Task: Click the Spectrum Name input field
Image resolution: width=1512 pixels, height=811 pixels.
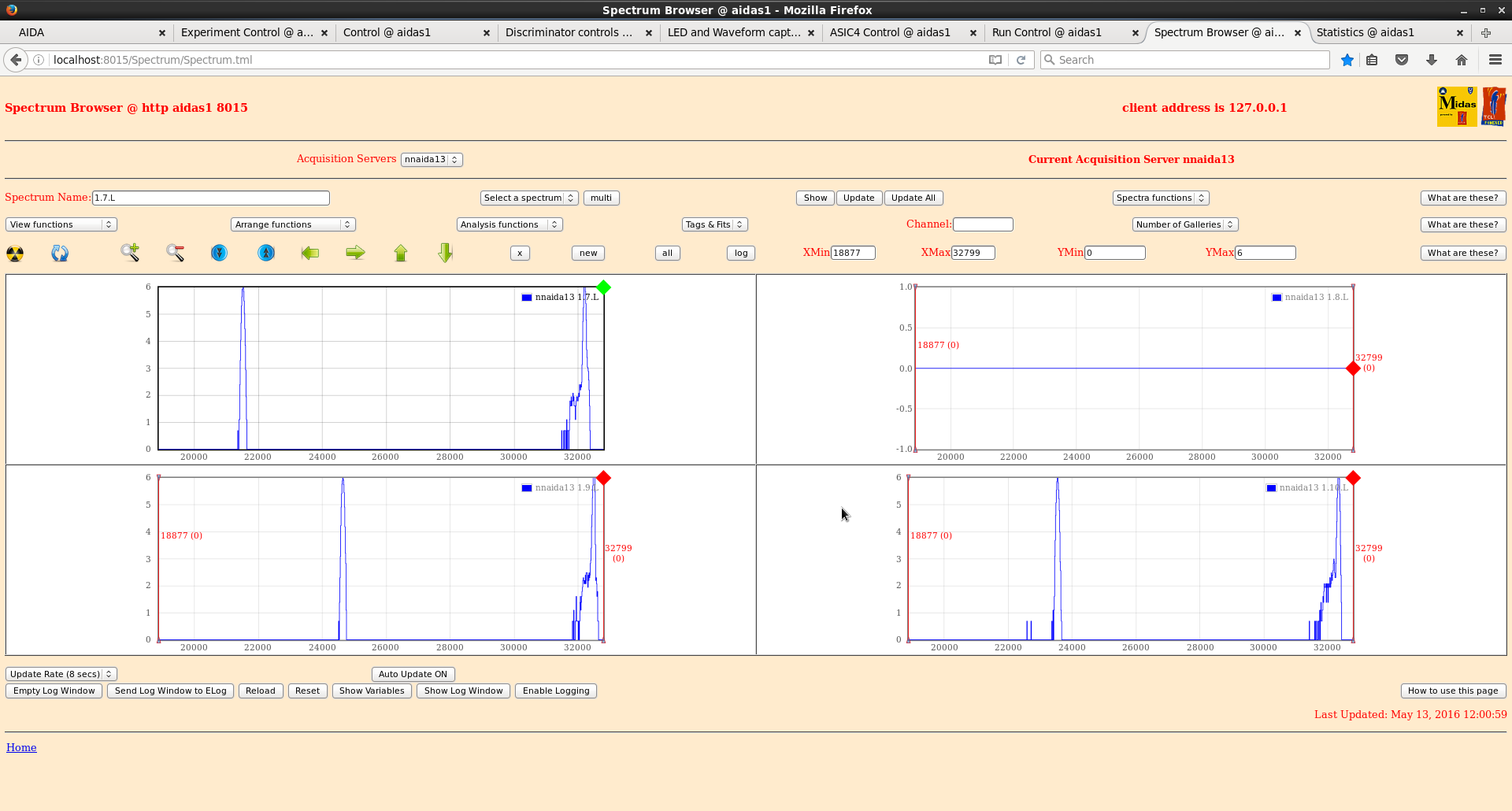Action: (x=211, y=198)
